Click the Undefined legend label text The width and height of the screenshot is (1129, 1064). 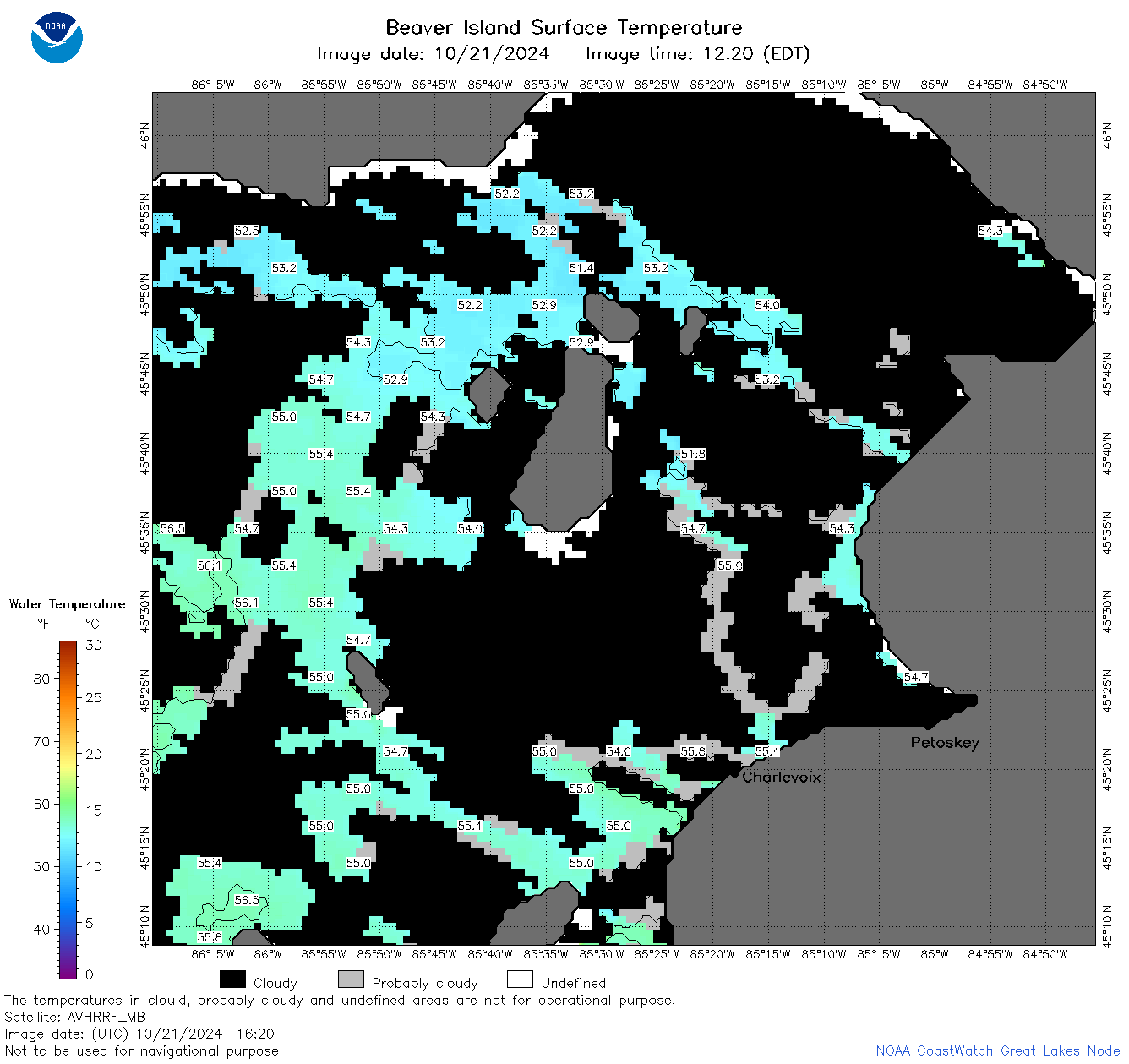pos(574,983)
